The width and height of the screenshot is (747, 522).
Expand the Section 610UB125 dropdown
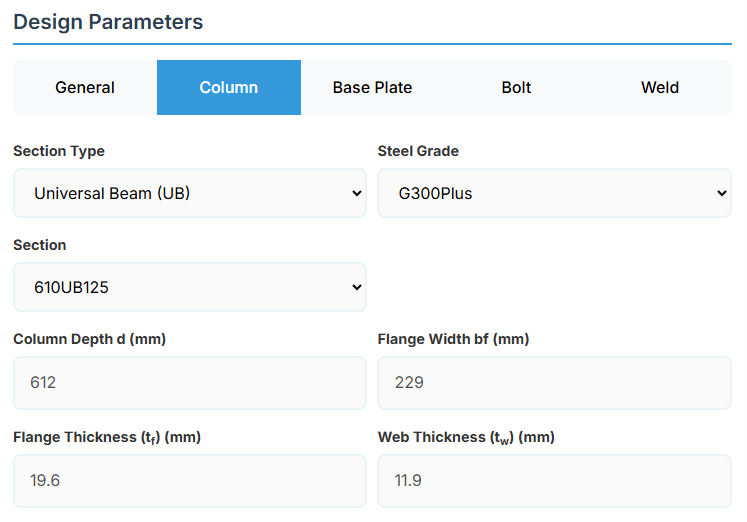tap(190, 287)
